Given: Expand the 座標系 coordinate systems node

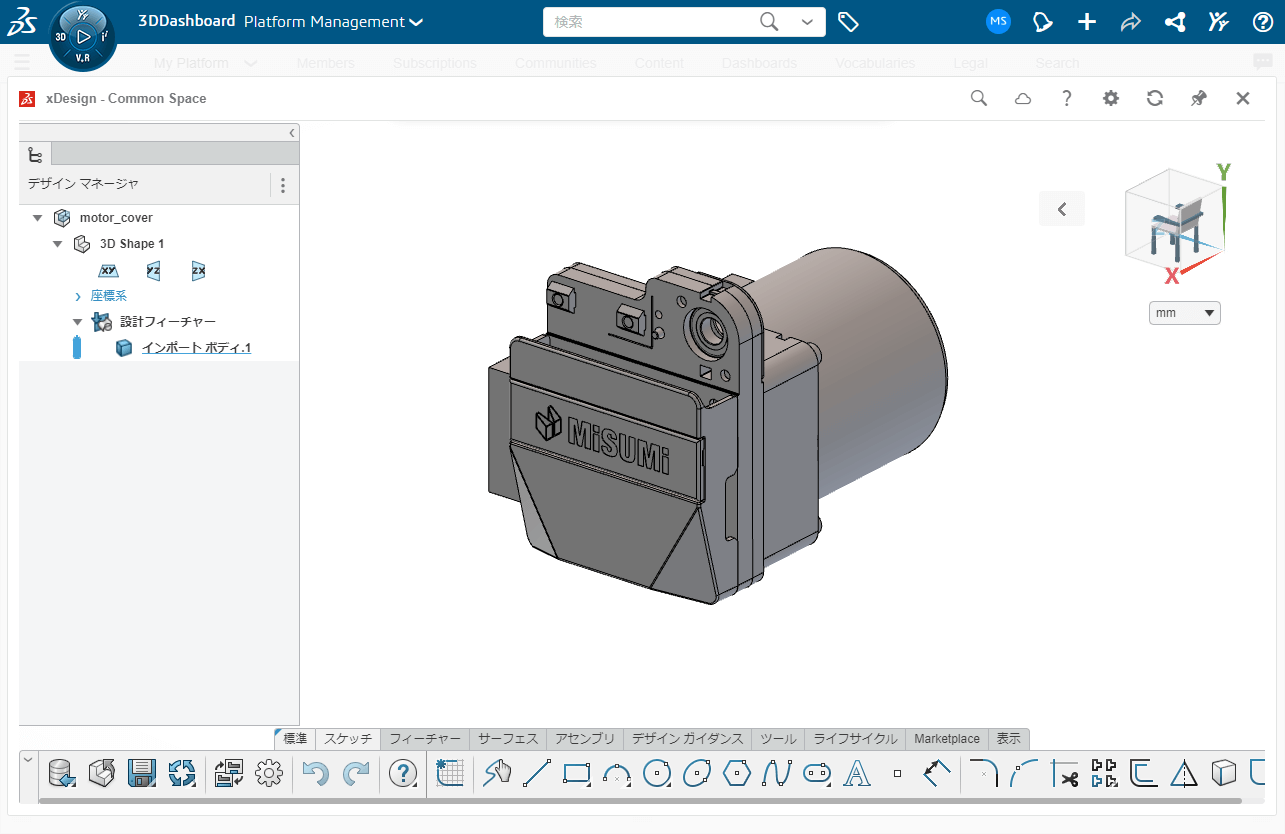Looking at the screenshot, I should click(78, 295).
